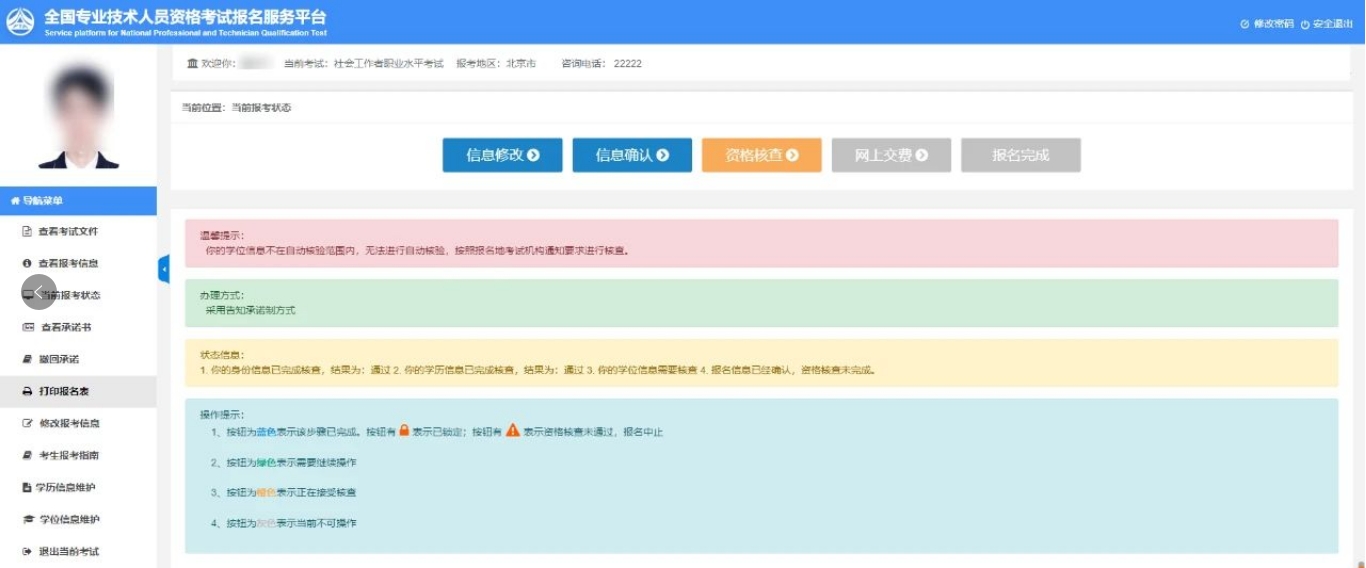Click the grey 报名完成 step button
The height and width of the screenshot is (568, 1366).
[x=1021, y=155]
